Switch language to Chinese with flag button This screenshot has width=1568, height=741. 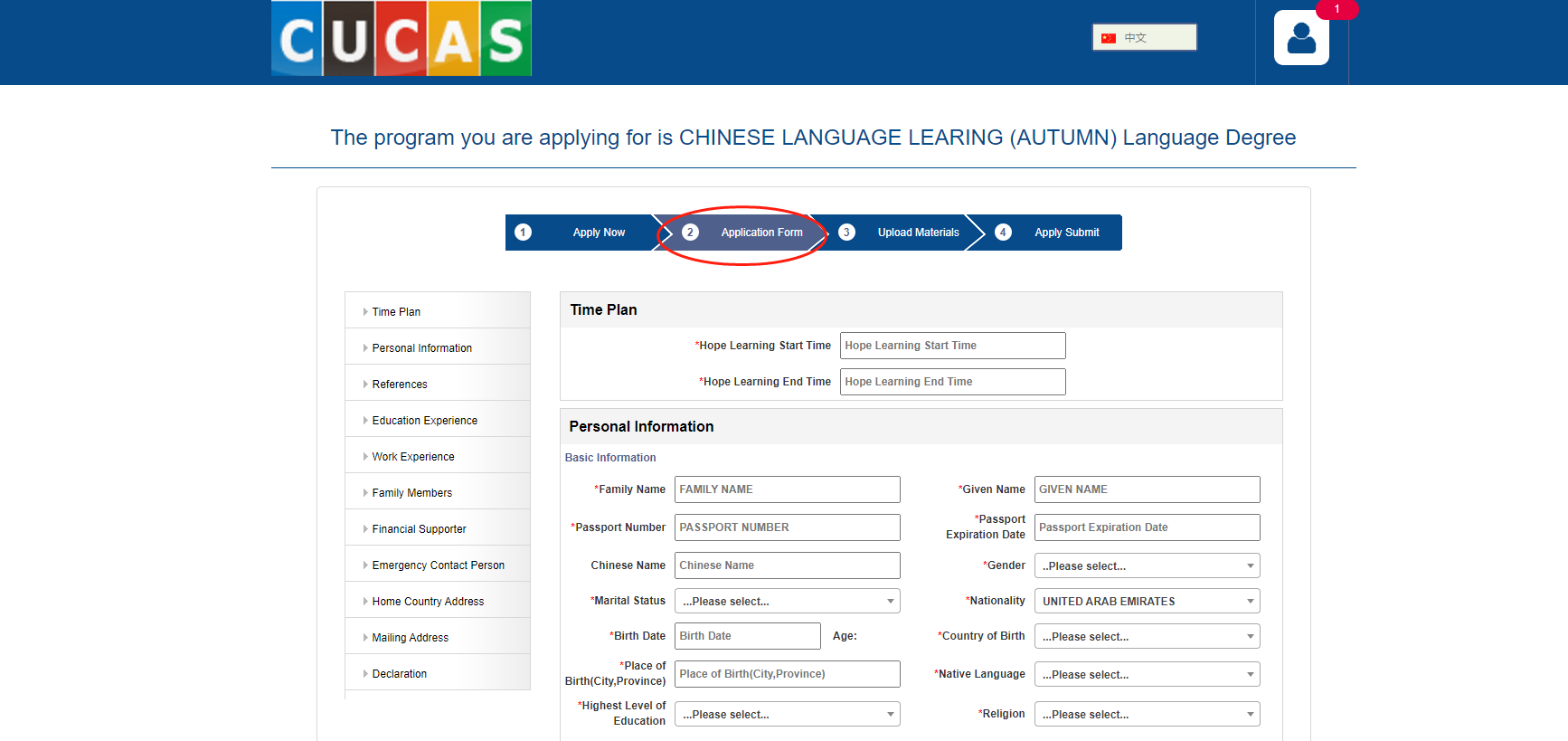coord(1144,38)
